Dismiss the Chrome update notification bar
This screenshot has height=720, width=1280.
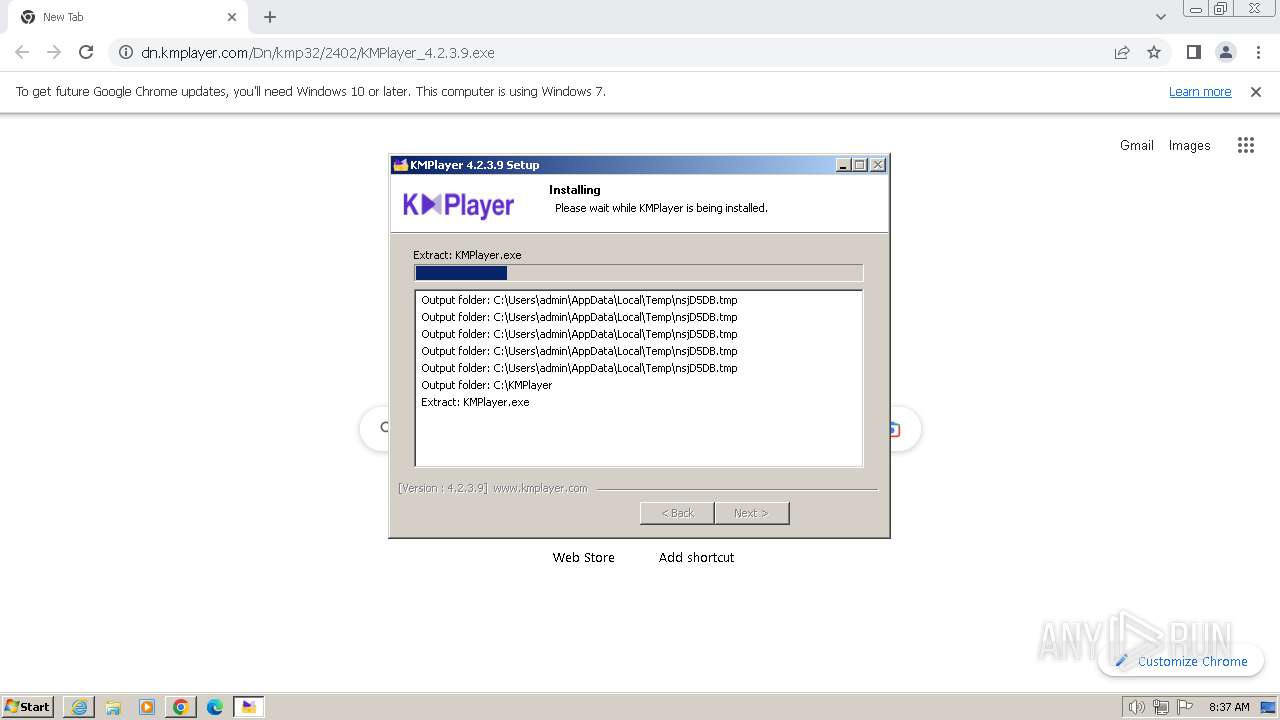tap(1256, 91)
